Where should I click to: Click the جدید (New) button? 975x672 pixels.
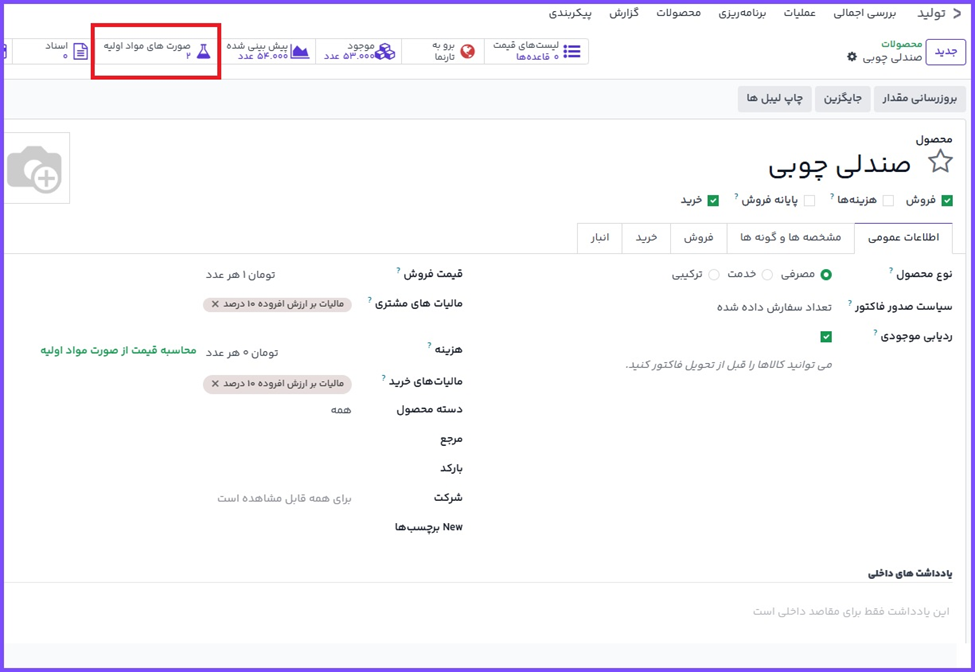pos(945,51)
